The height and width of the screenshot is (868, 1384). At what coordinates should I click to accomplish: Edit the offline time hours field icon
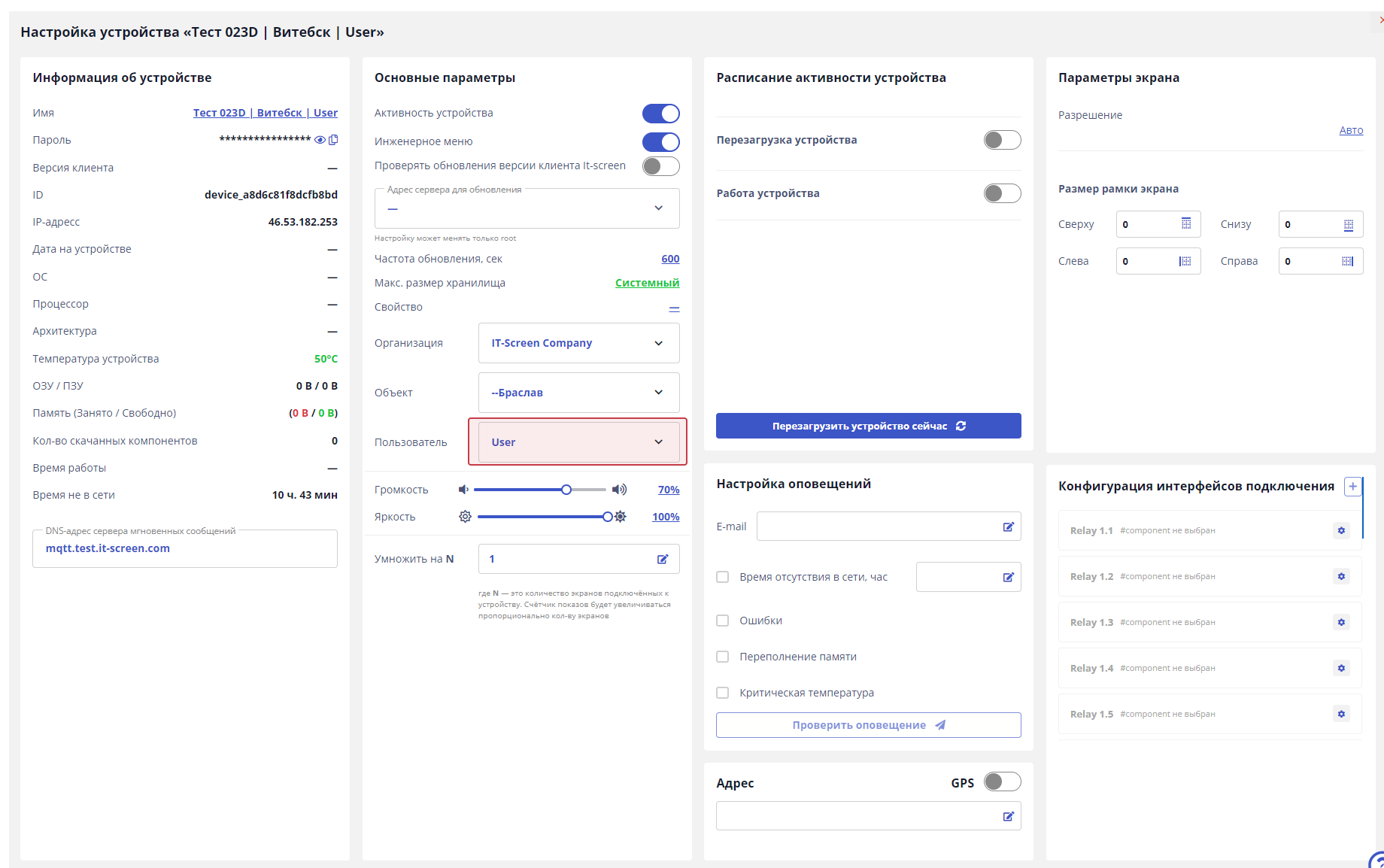1009,577
